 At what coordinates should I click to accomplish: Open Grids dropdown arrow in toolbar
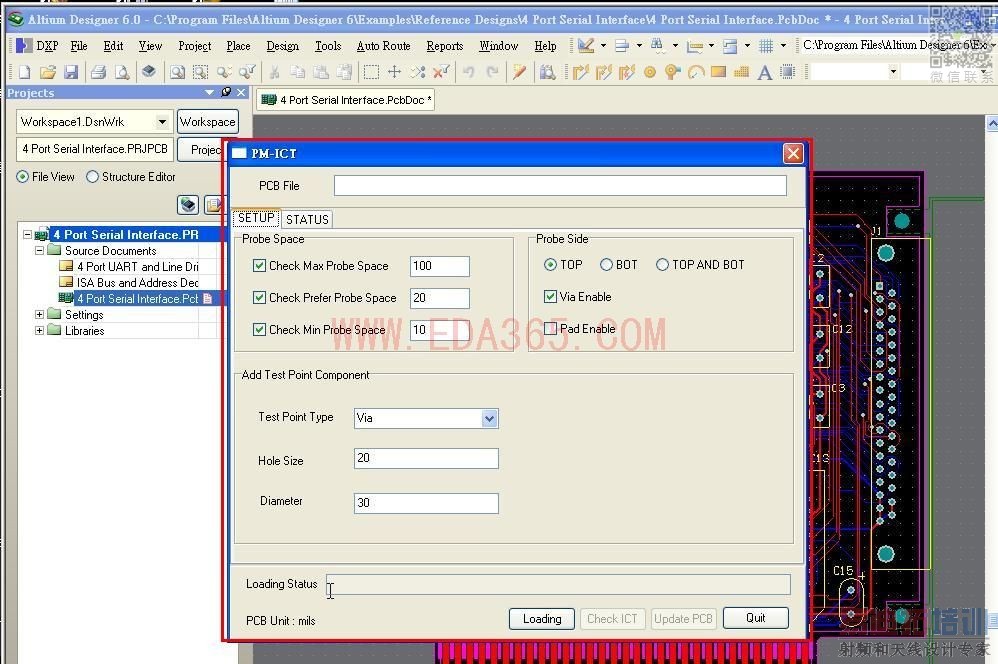click(783, 45)
